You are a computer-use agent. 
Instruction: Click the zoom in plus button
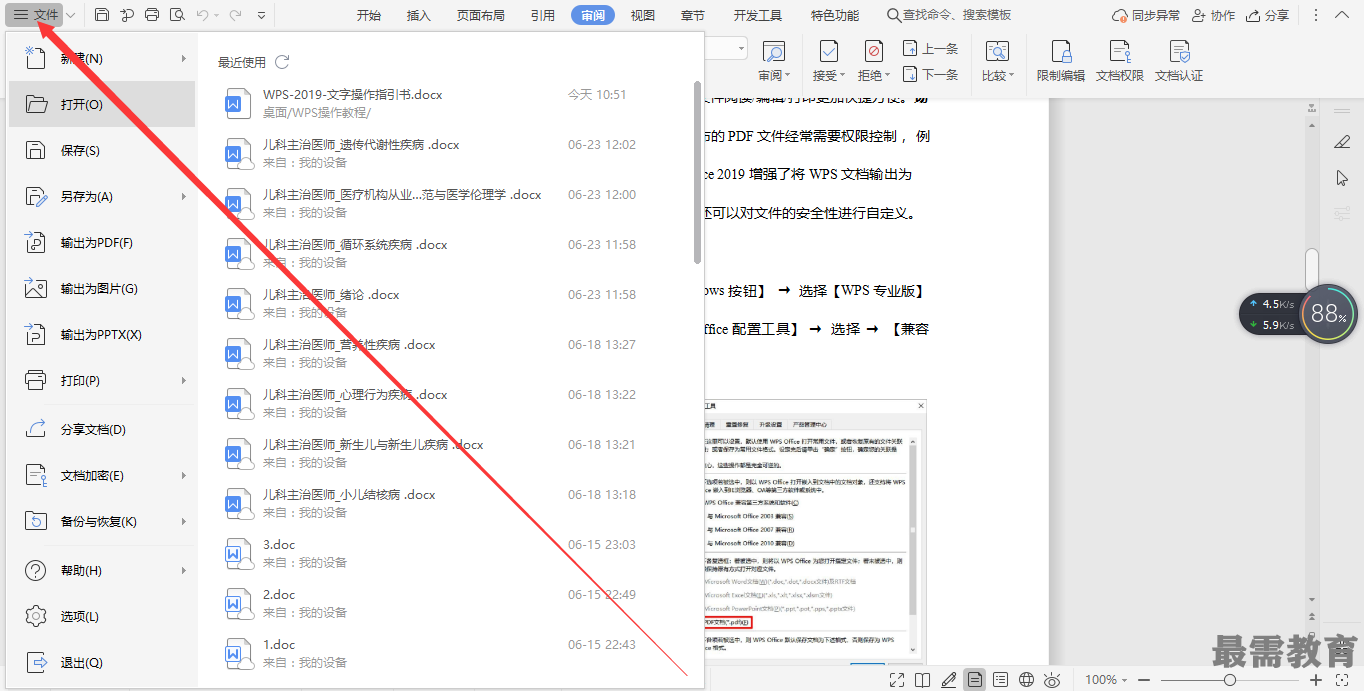(x=1316, y=680)
